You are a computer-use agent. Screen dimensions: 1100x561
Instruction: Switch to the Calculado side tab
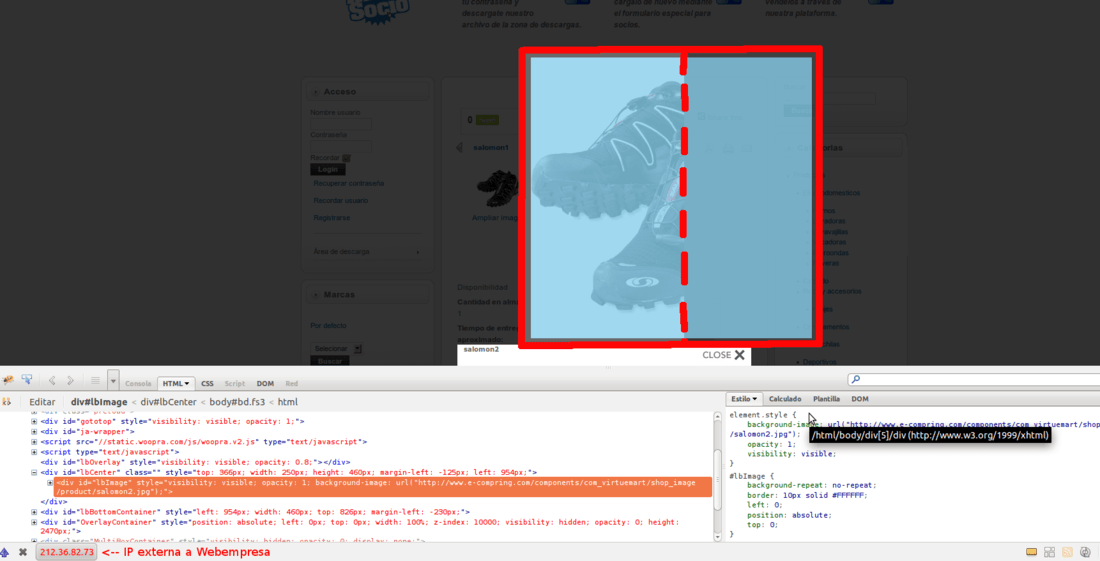[785, 399]
